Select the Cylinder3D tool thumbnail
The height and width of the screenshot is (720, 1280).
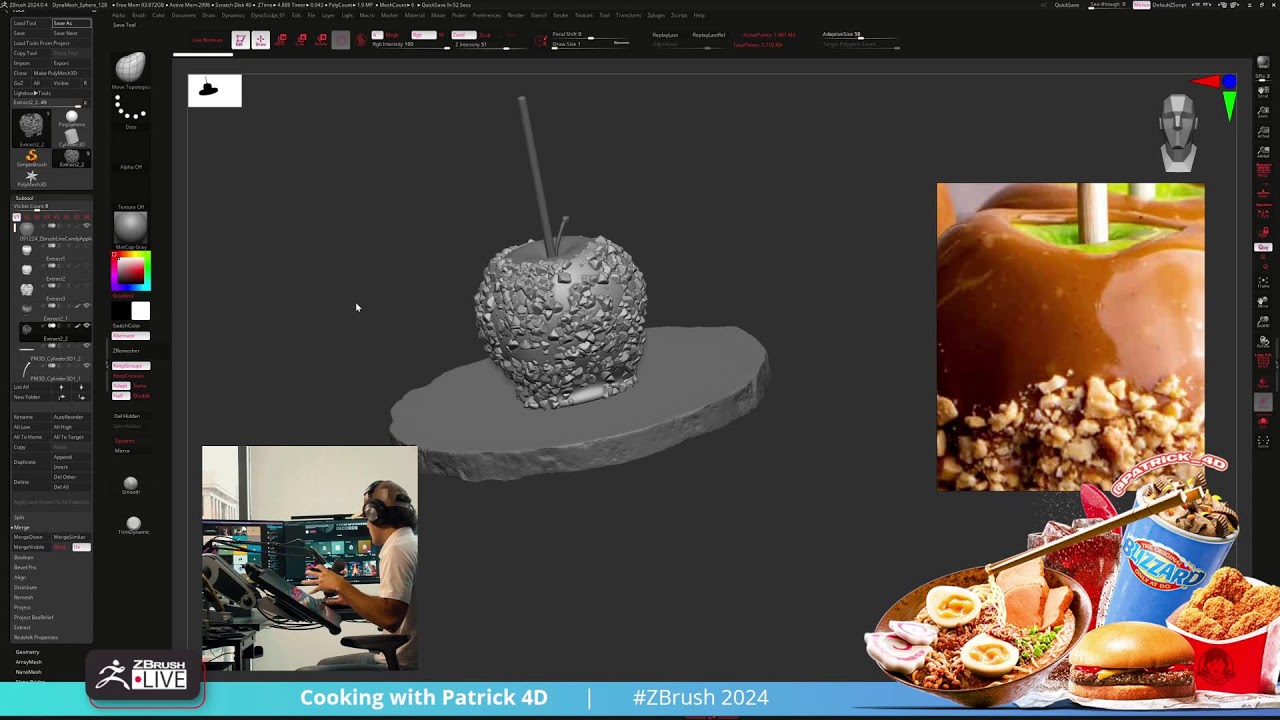click(x=71, y=137)
